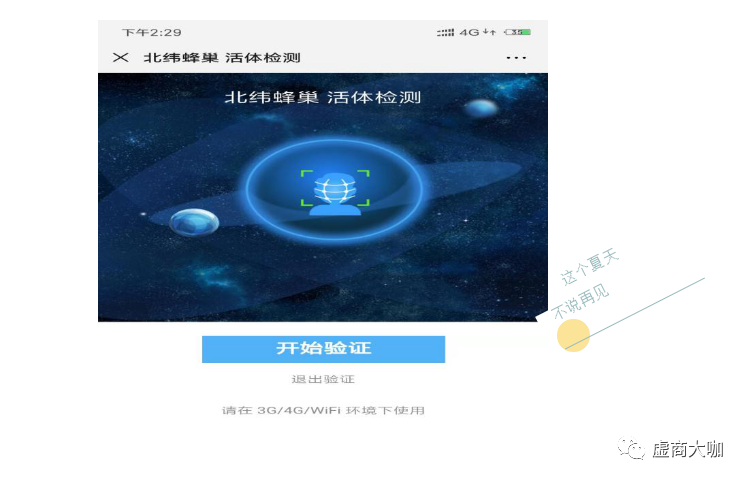Viewport: 747px width, 481px height.
Task: Click the 退出验证 link
Action: point(323,379)
